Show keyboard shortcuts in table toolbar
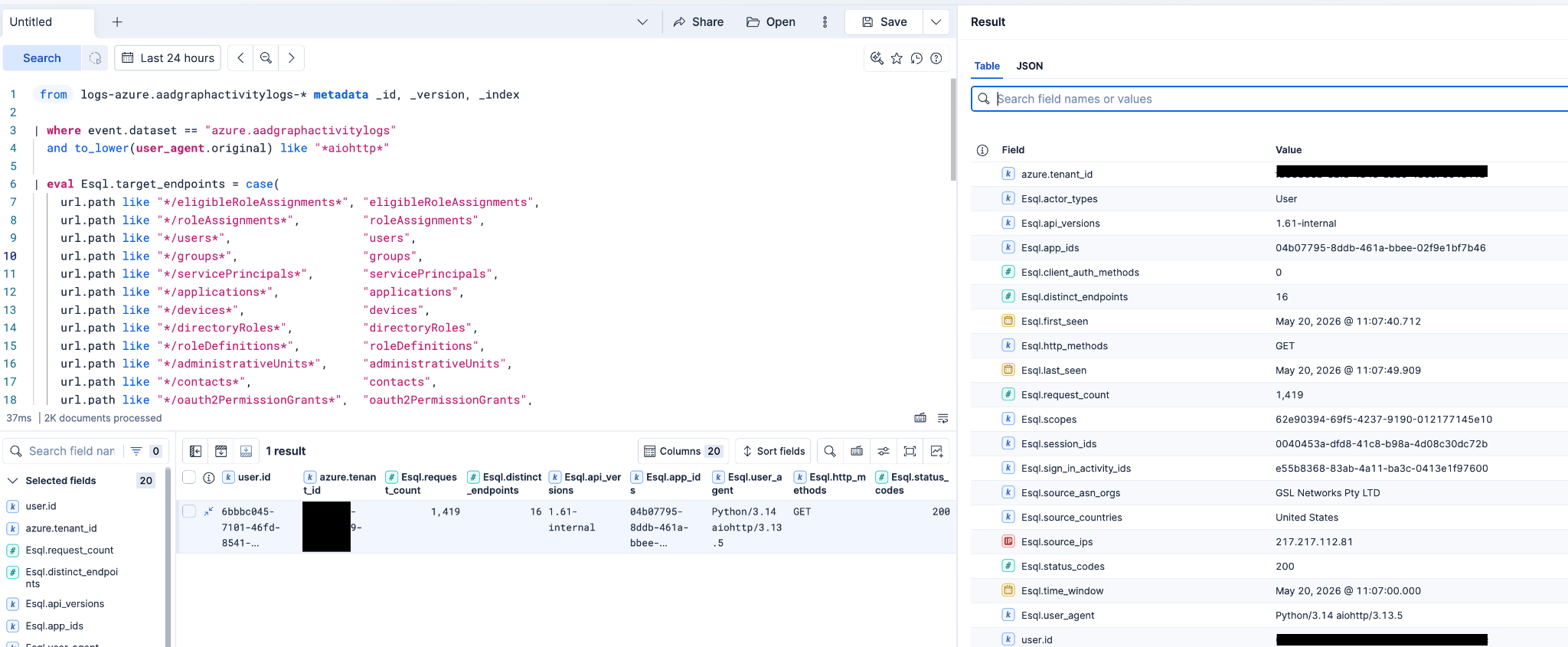1568x647 pixels. (857, 451)
